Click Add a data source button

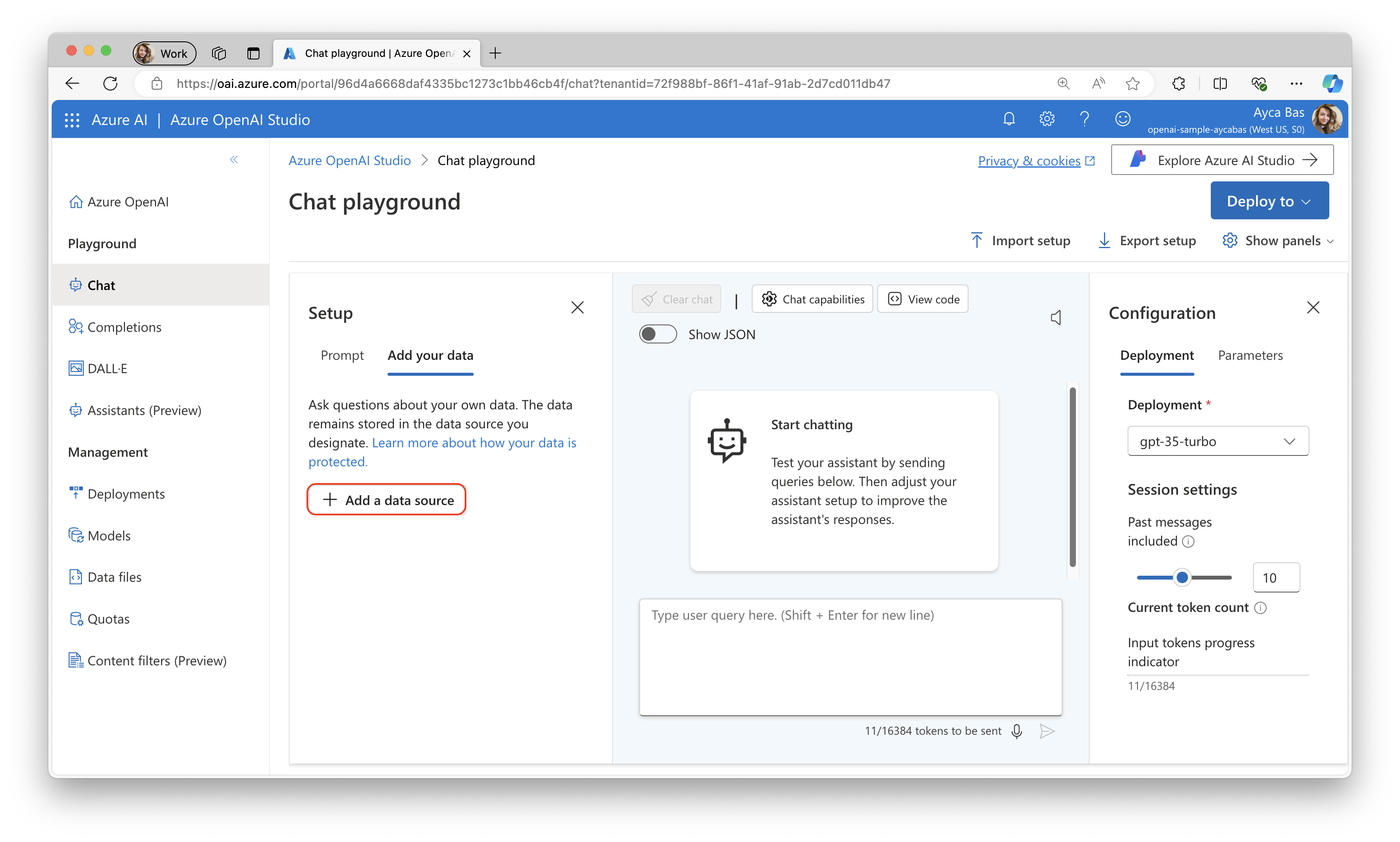point(388,499)
